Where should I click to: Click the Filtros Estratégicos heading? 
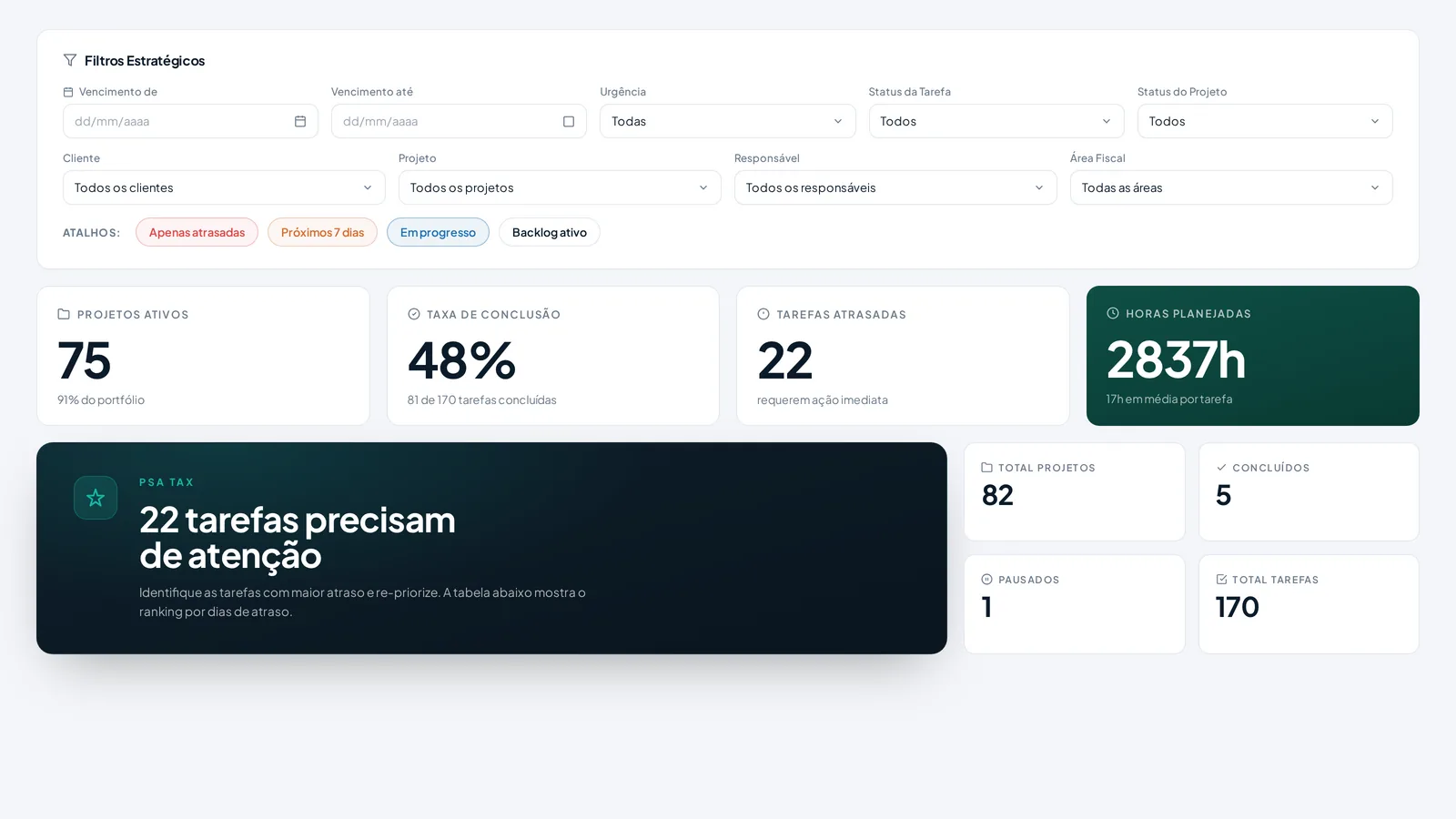[145, 61]
